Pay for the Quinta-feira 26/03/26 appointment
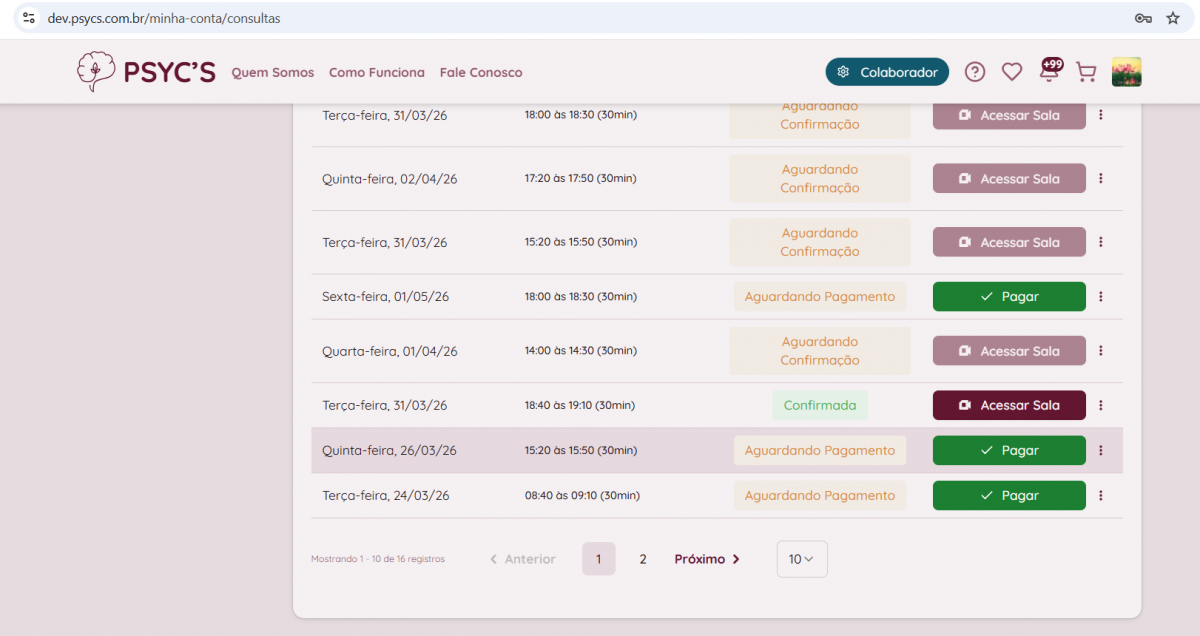 tap(1009, 450)
